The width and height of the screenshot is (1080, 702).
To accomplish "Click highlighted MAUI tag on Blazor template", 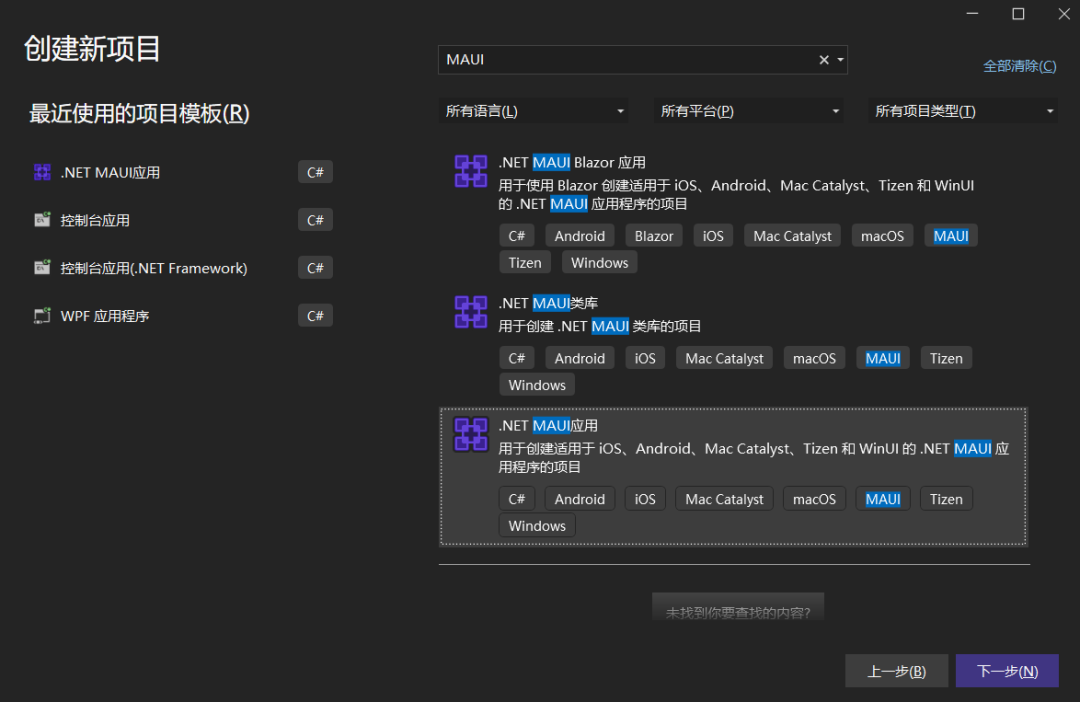I will click(951, 236).
